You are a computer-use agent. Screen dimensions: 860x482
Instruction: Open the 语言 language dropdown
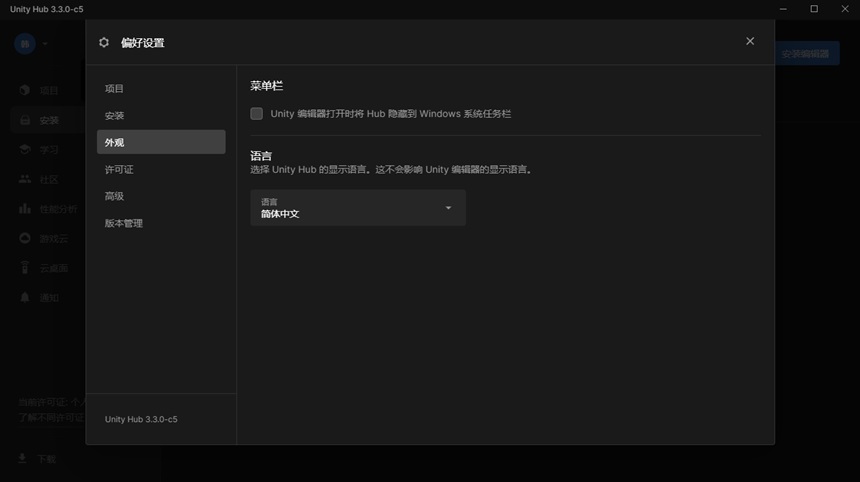358,208
